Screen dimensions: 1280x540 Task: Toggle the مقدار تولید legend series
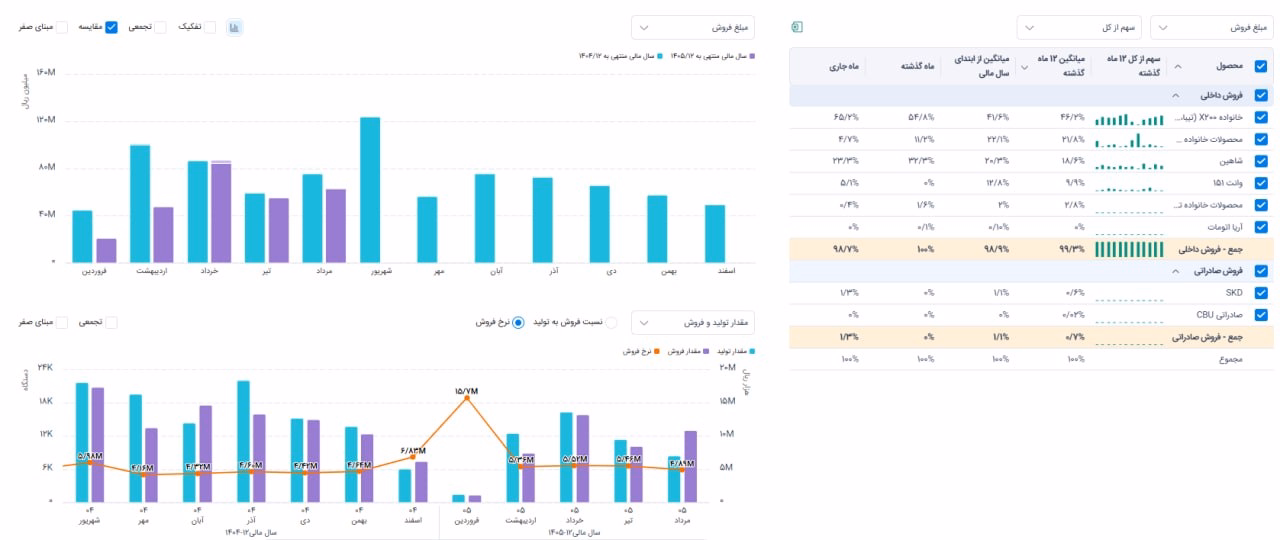pyautogui.click(x=735, y=351)
